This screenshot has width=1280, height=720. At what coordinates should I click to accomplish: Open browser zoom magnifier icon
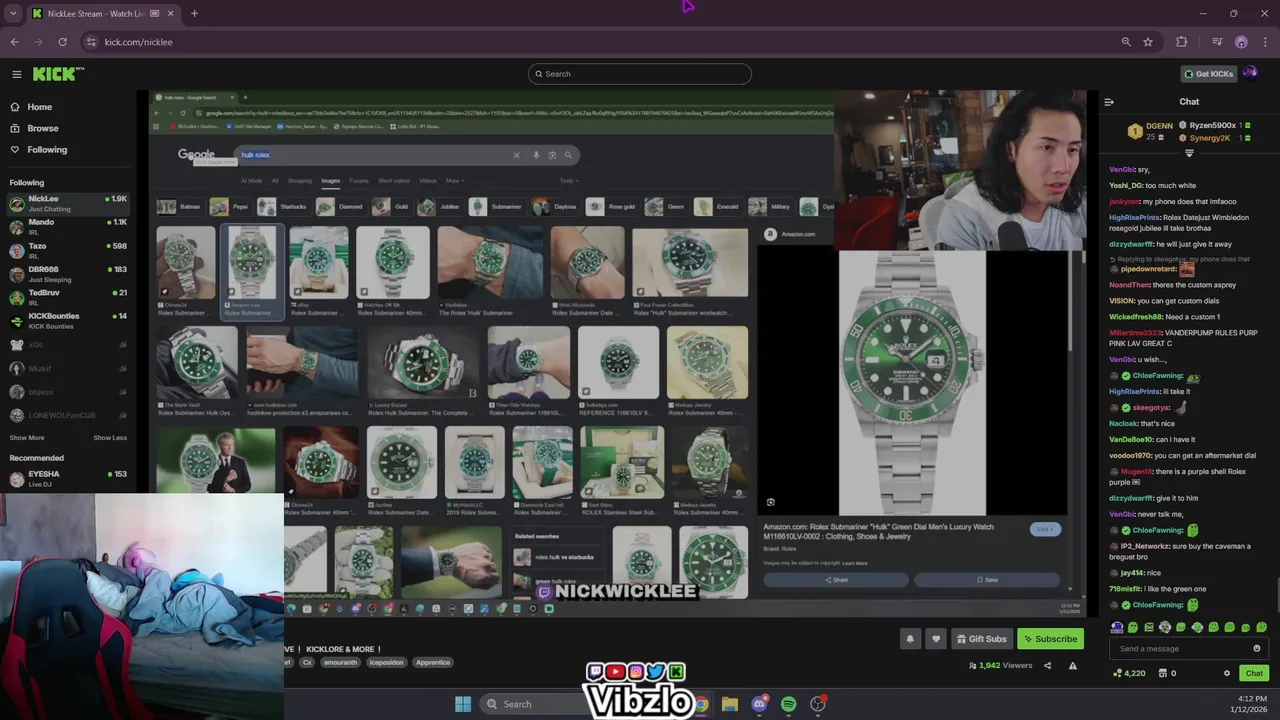[x=1126, y=42]
